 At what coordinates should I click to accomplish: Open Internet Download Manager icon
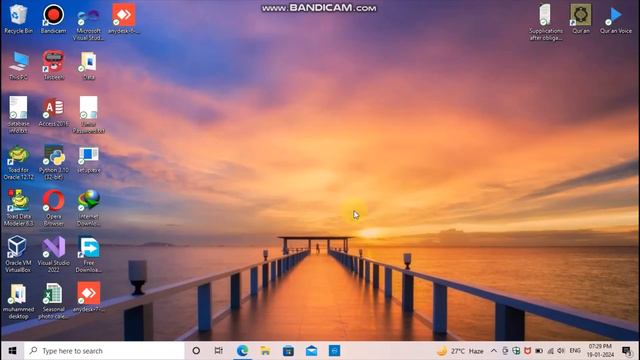click(89, 208)
